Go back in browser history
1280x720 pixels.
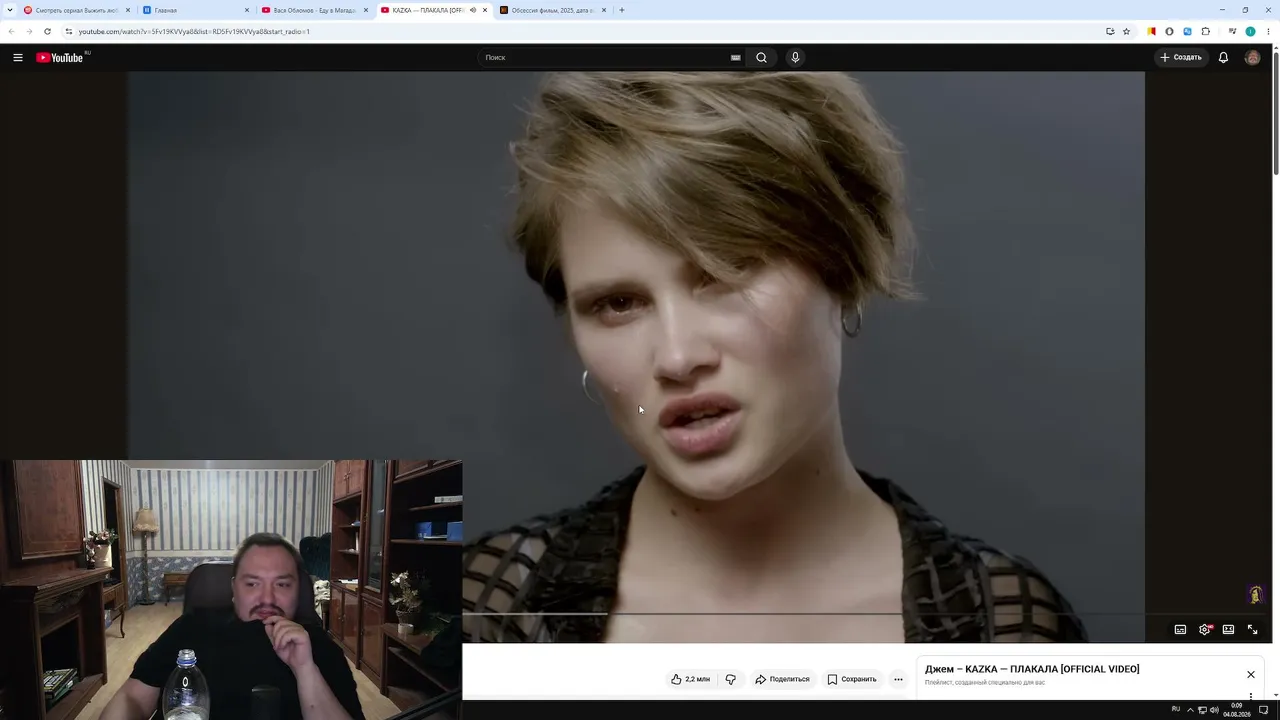coord(11,31)
